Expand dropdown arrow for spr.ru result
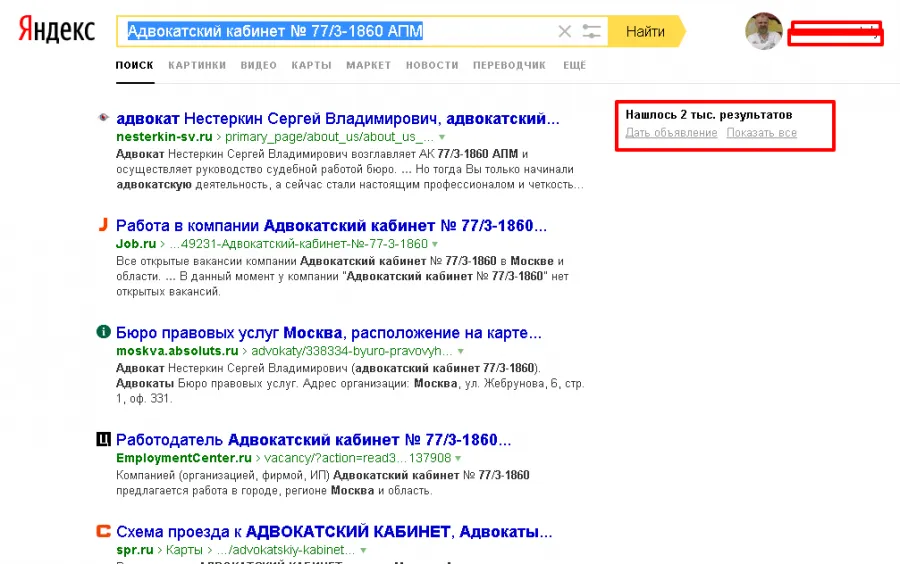This screenshot has width=900, height=564. pyautogui.click(x=363, y=550)
